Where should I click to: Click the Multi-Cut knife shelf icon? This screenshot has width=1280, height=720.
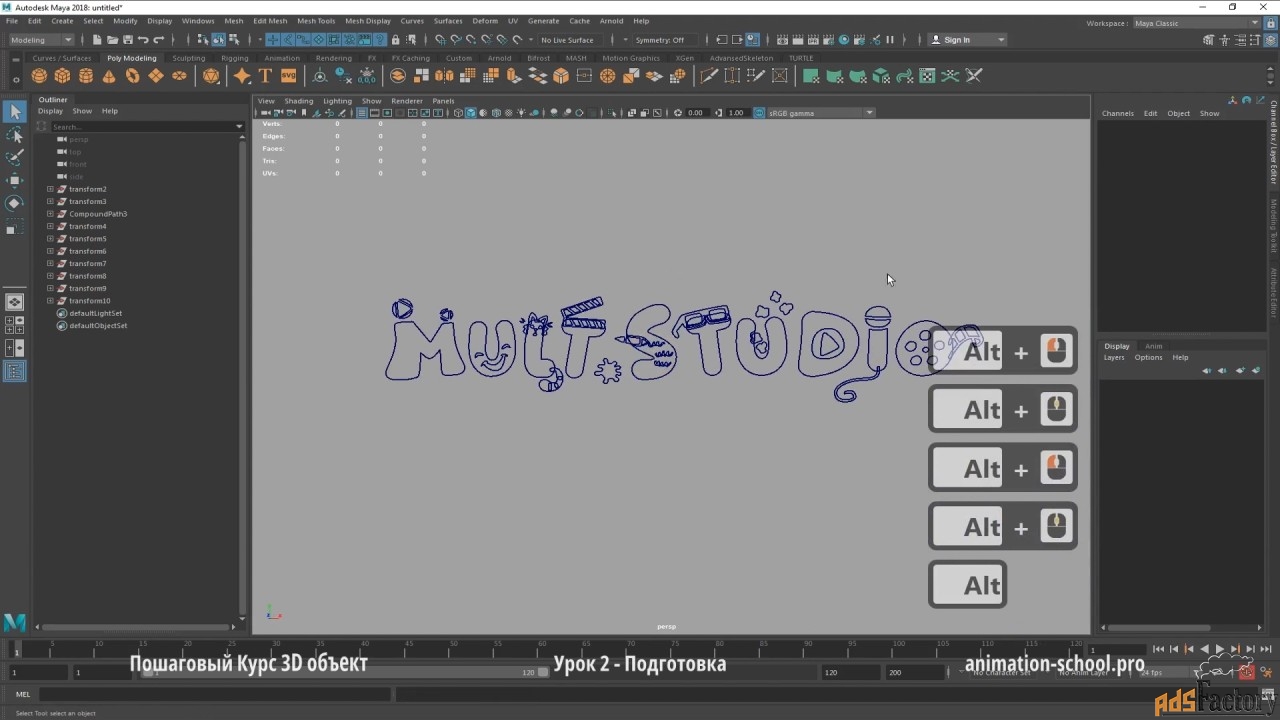pos(709,76)
